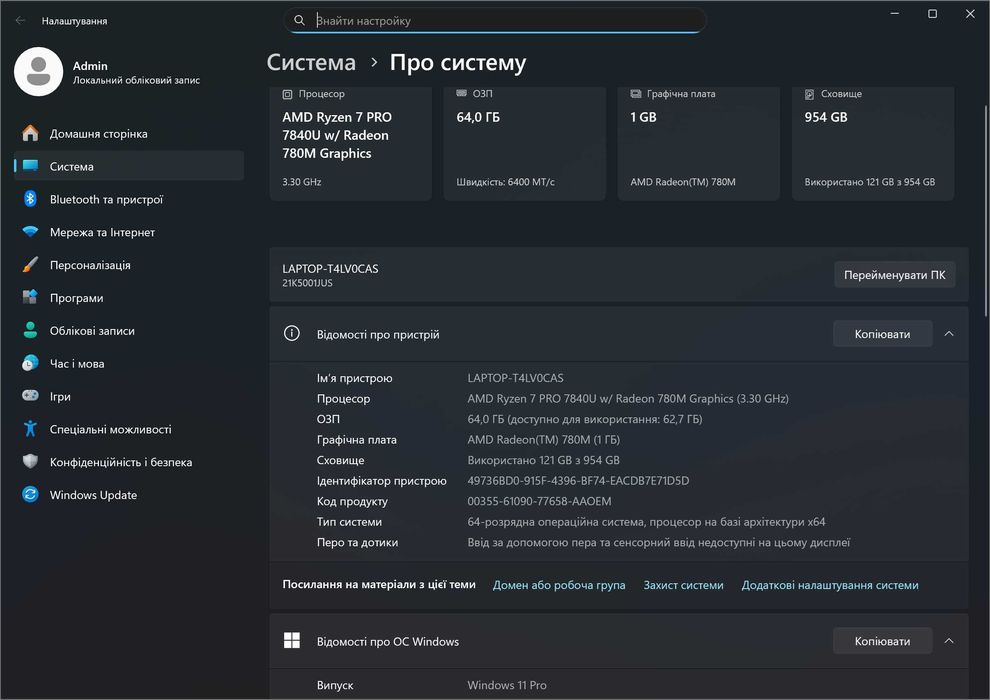Click the Wi-Fi network icon in sidebar
Image resolution: width=990 pixels, height=700 pixels.
tap(30, 232)
